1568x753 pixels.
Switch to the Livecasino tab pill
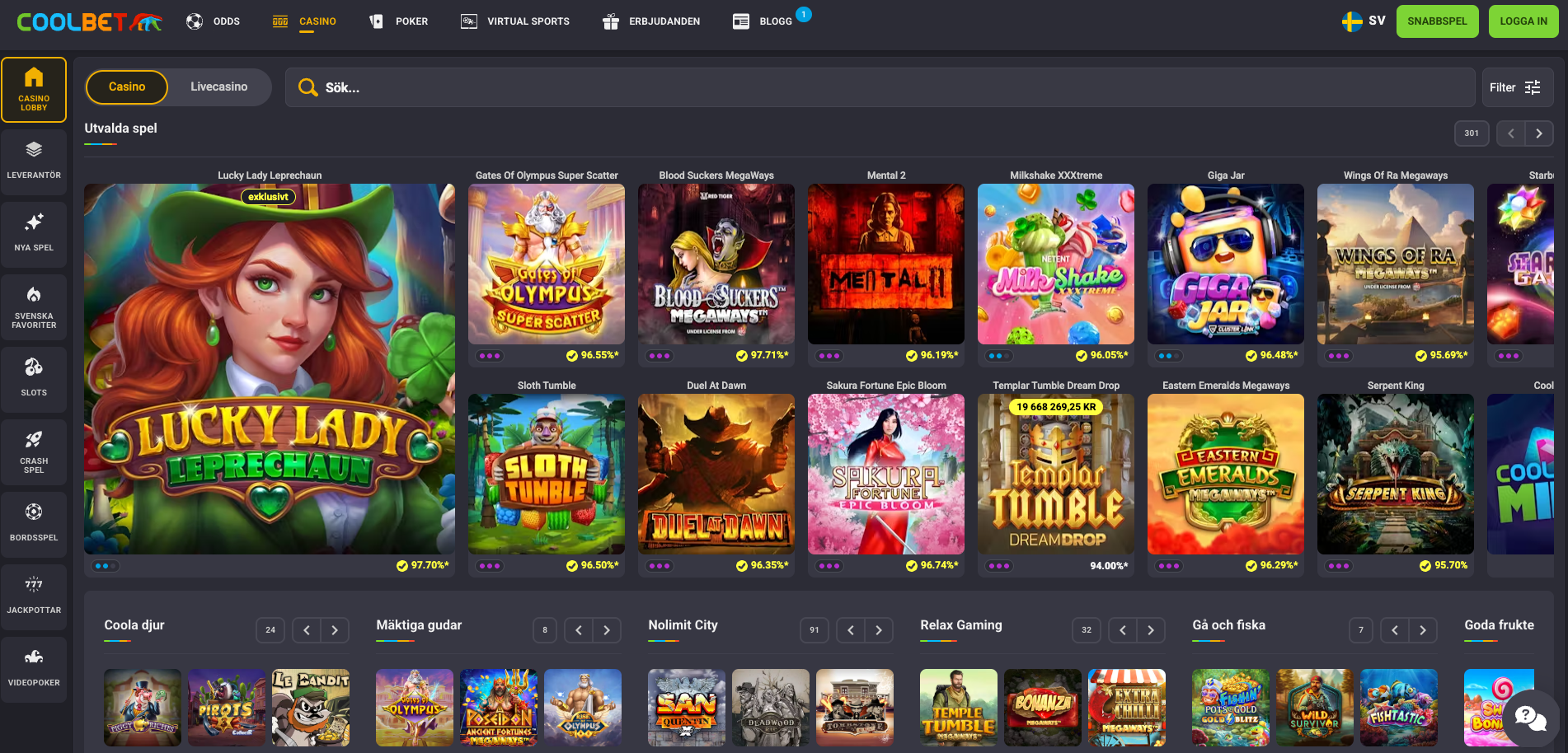coord(219,87)
